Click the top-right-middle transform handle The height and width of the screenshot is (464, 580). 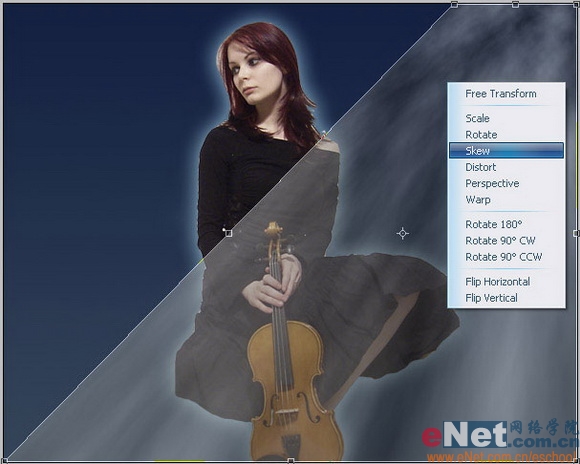(x=515, y=4)
